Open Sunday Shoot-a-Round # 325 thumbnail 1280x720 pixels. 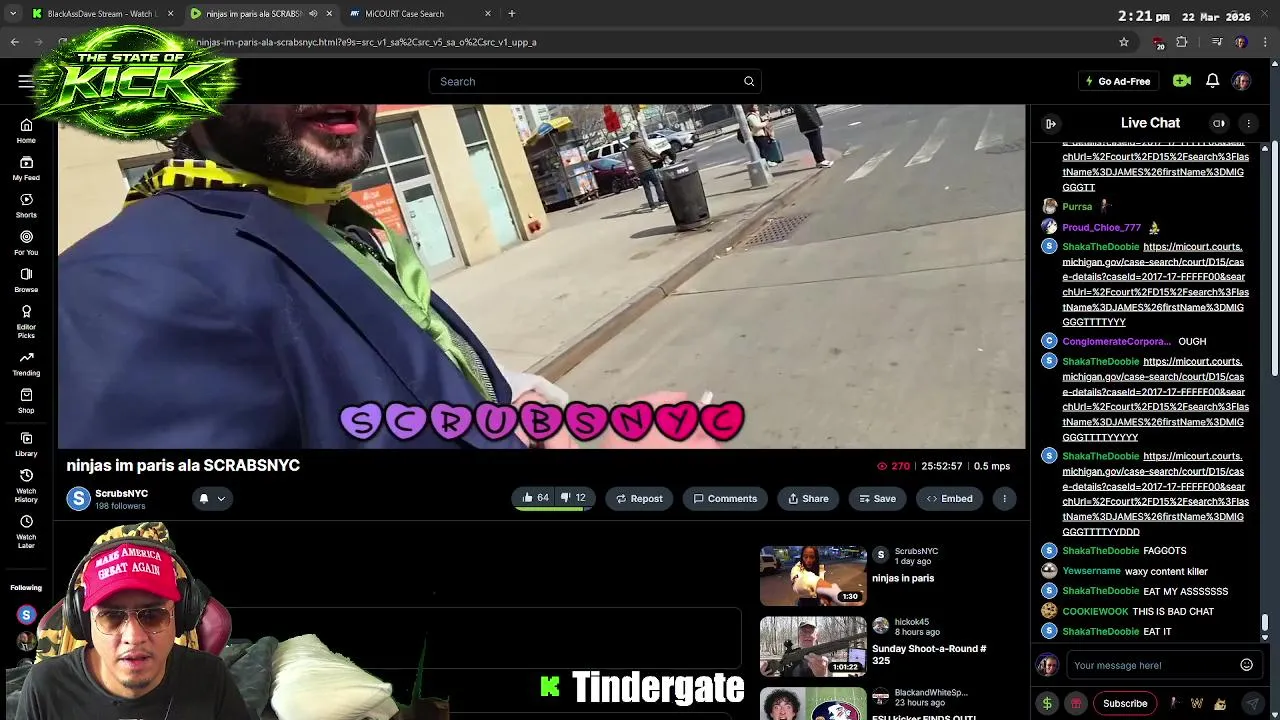pyautogui.click(x=813, y=646)
